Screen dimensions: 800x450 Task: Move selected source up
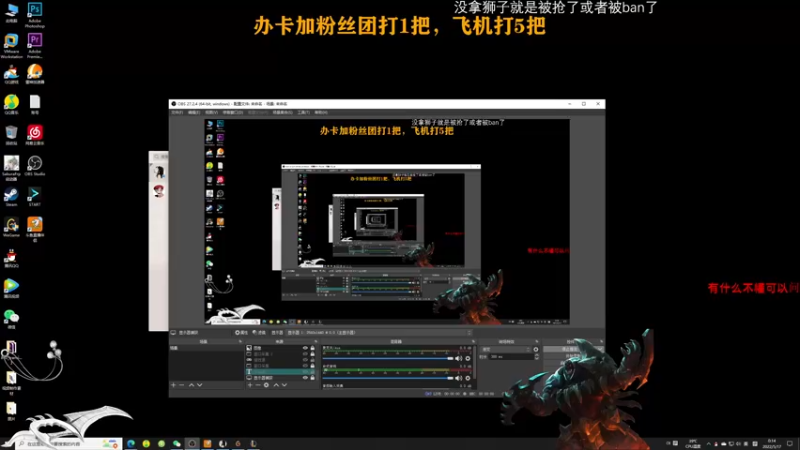tap(276, 385)
